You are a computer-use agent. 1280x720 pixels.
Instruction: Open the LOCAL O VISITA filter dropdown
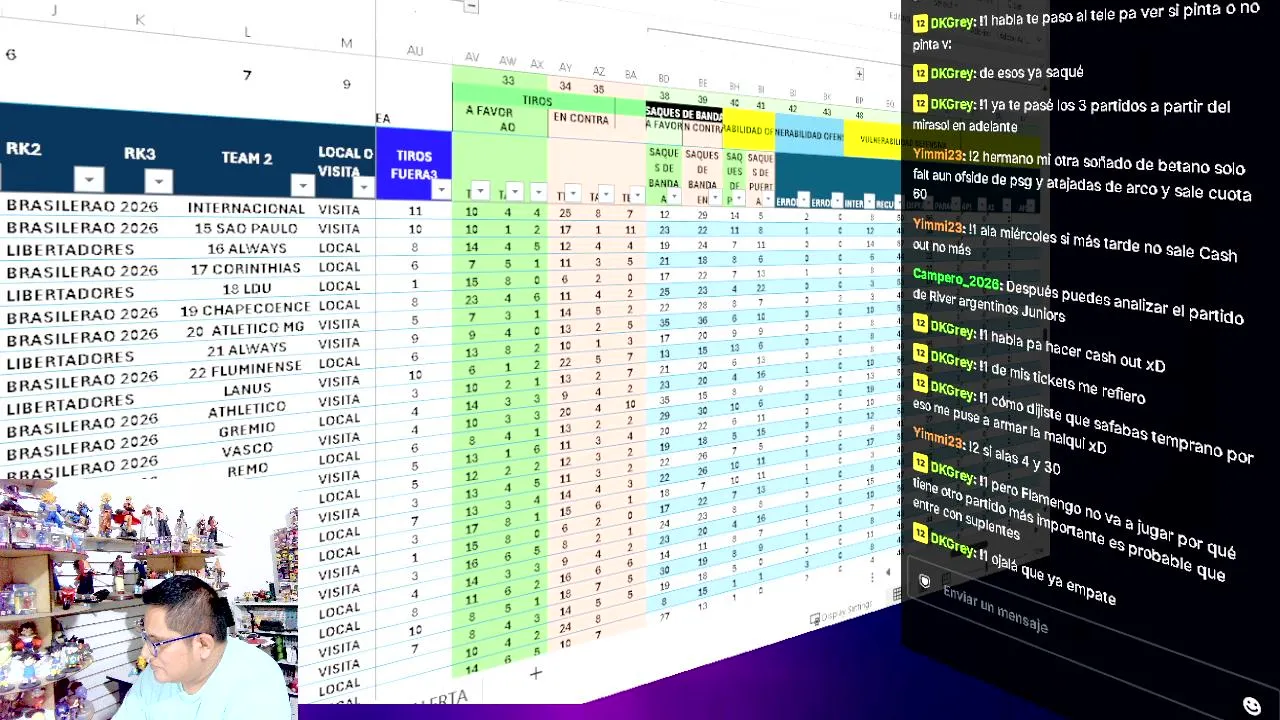(363, 187)
